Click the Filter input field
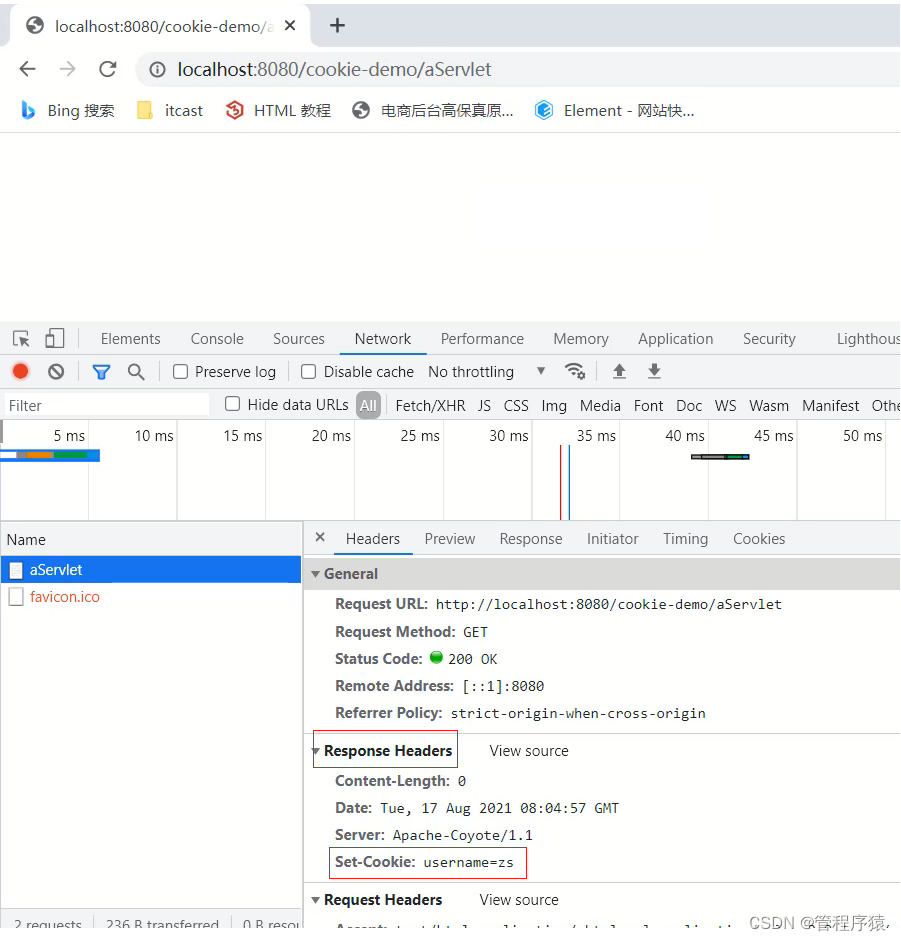The width and height of the screenshot is (901, 941). click(107, 406)
